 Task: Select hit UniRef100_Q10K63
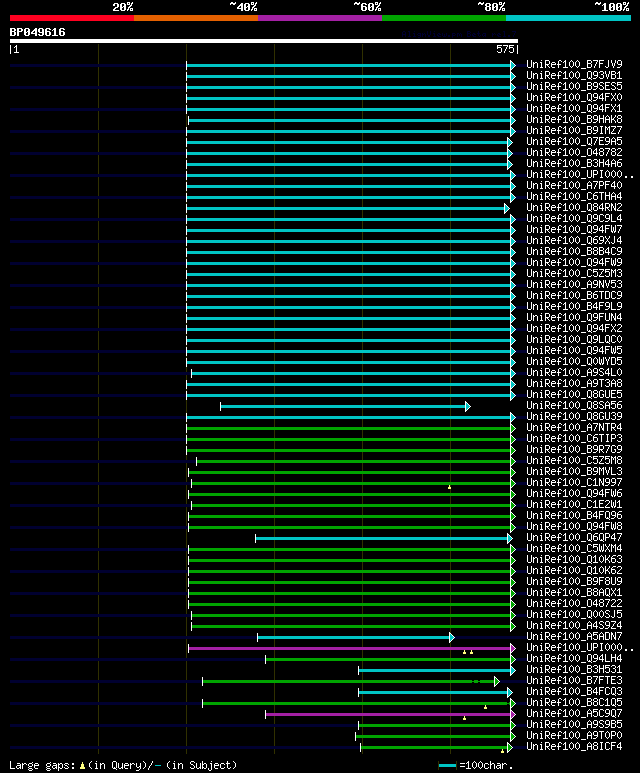tap(574, 560)
